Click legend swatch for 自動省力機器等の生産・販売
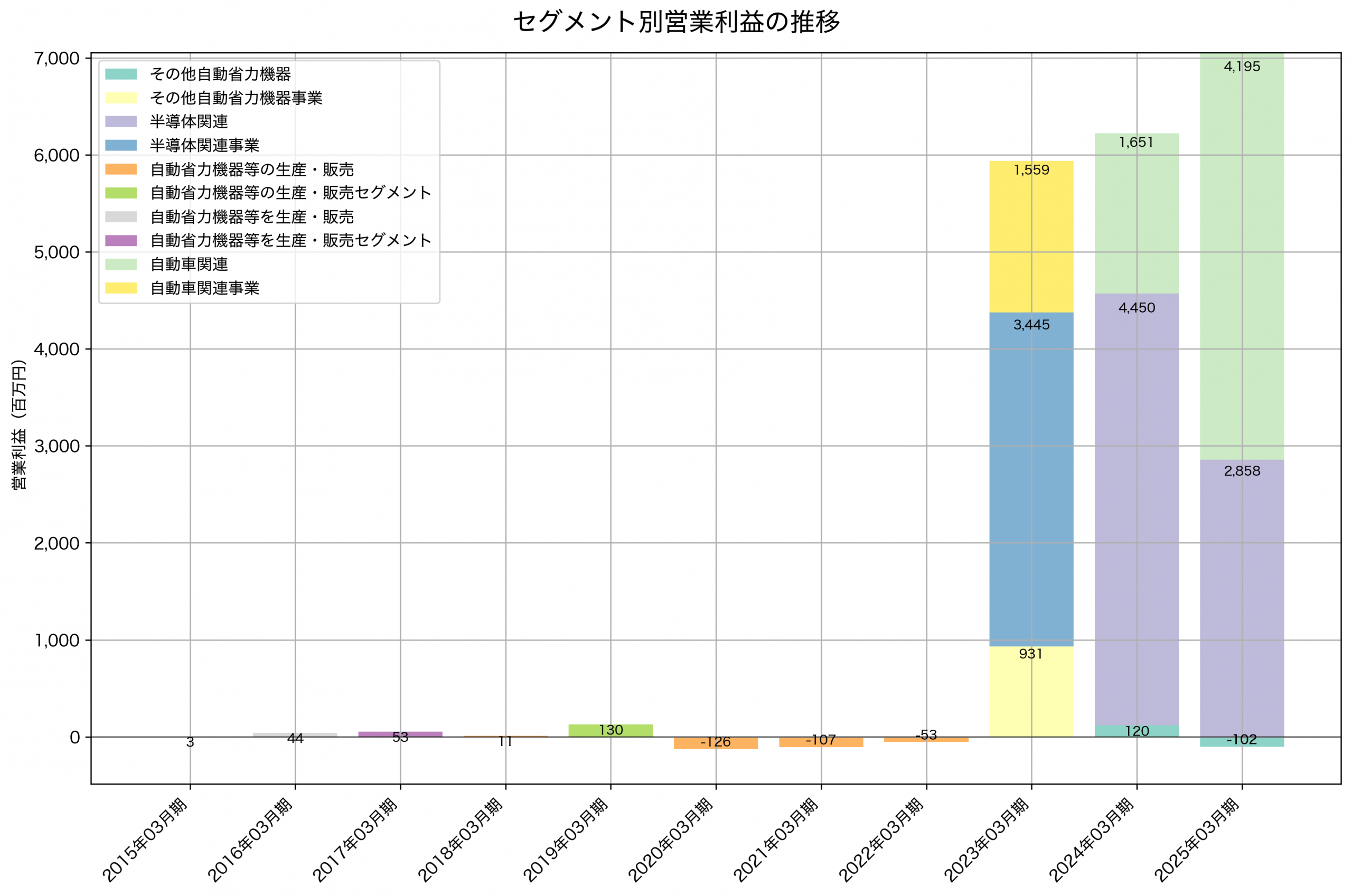This screenshot has height=896, width=1352. pos(121,169)
